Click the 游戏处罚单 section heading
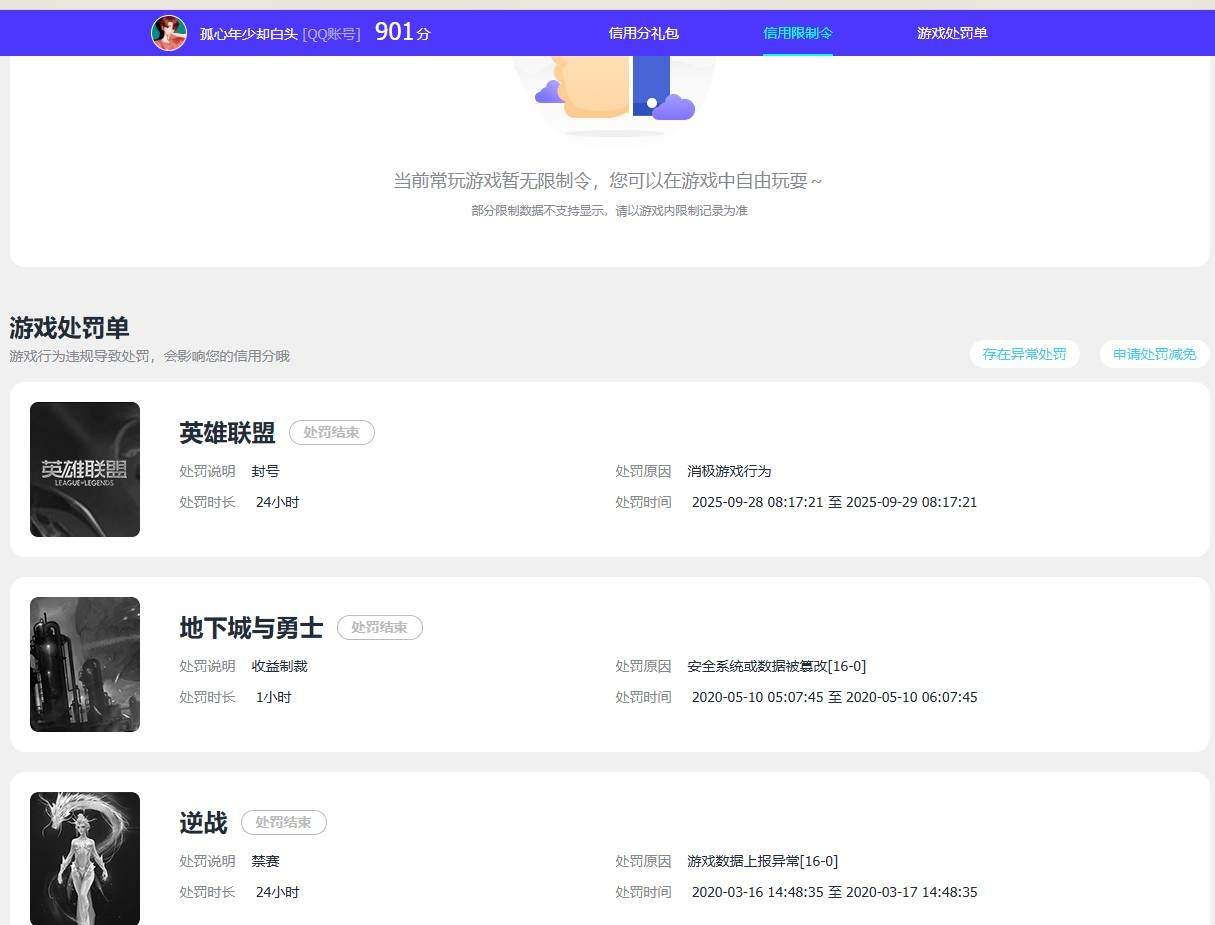The height and width of the screenshot is (925, 1215). [x=69, y=328]
